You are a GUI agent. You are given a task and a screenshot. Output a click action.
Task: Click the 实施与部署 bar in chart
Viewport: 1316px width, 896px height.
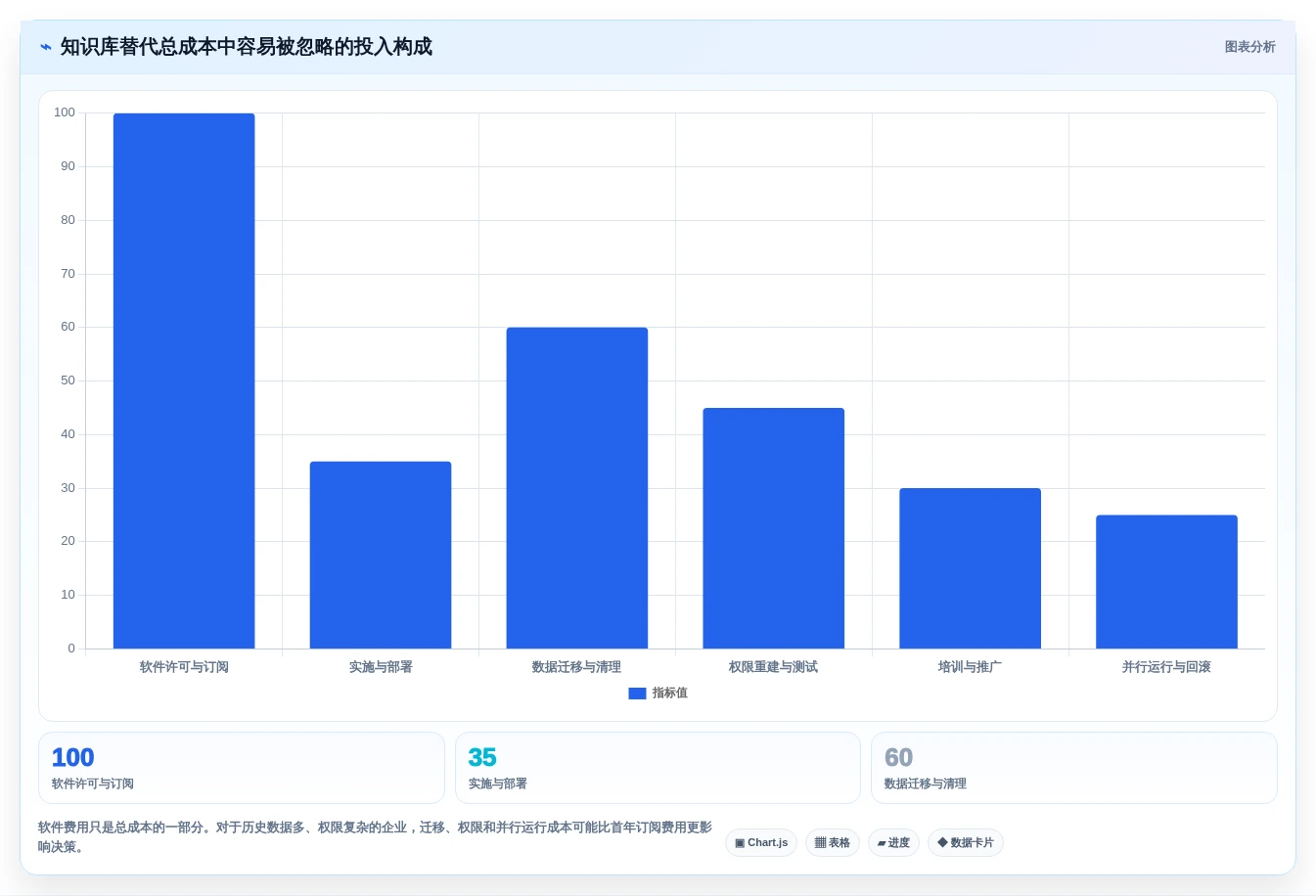tap(381, 555)
